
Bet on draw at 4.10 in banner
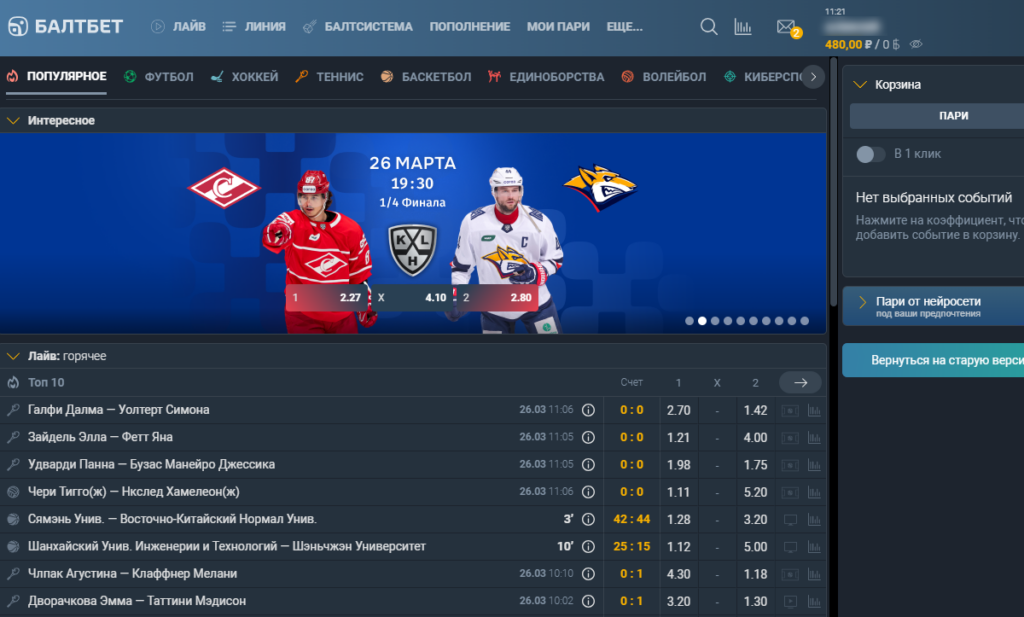tap(413, 298)
